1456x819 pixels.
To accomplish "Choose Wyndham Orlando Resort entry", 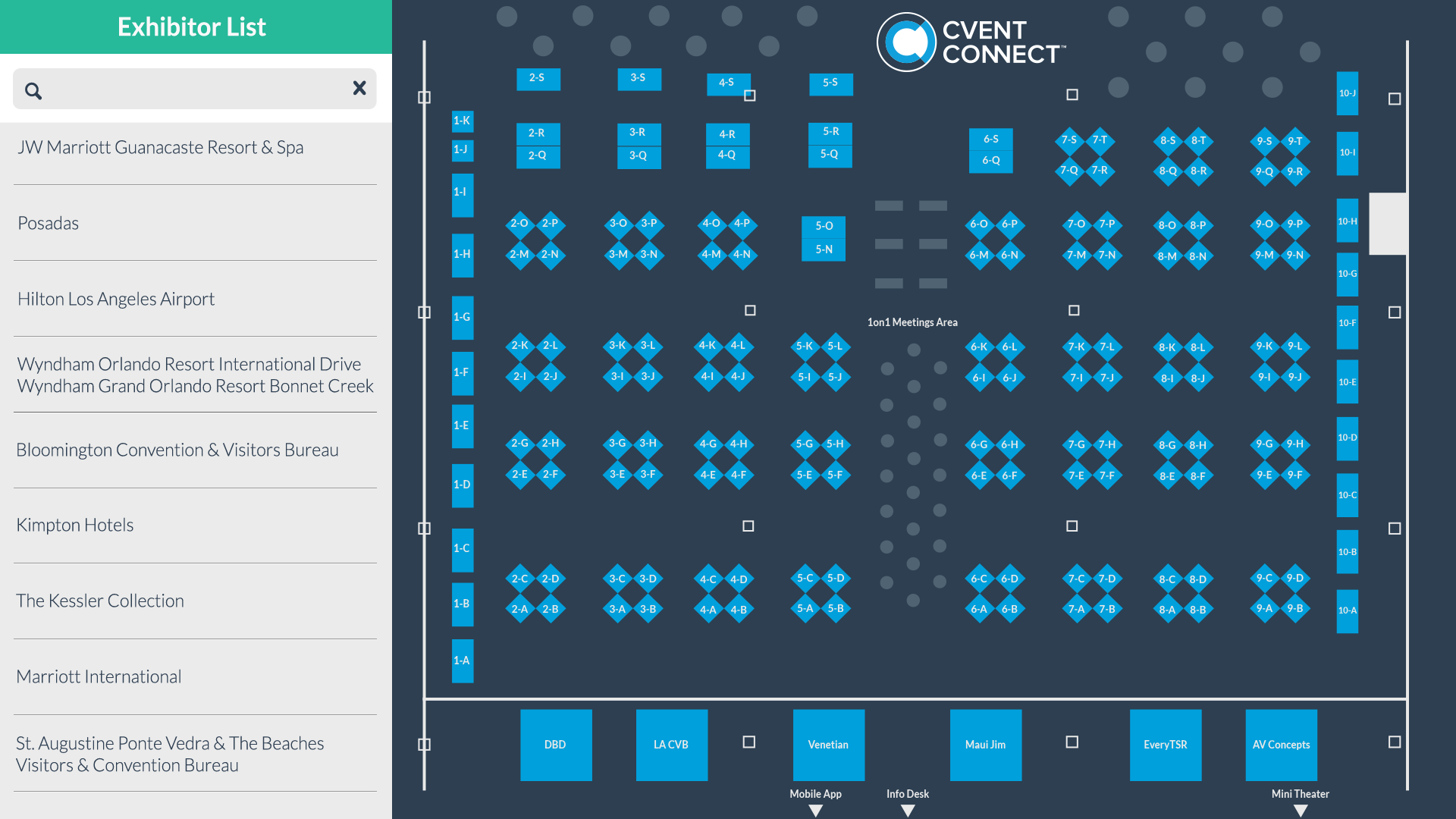I will (x=195, y=375).
